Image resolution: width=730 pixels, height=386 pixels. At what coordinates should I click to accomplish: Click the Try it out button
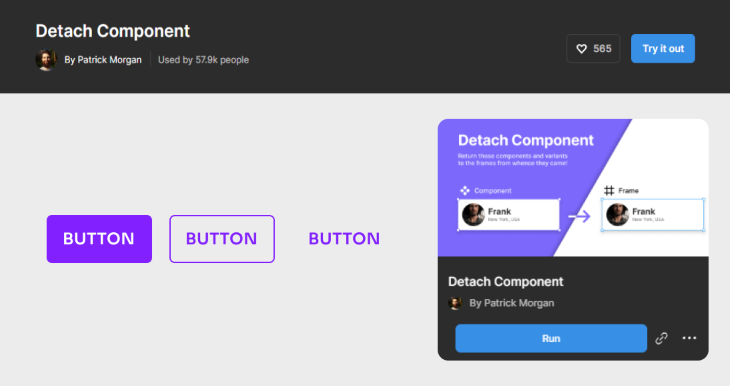[x=663, y=48]
